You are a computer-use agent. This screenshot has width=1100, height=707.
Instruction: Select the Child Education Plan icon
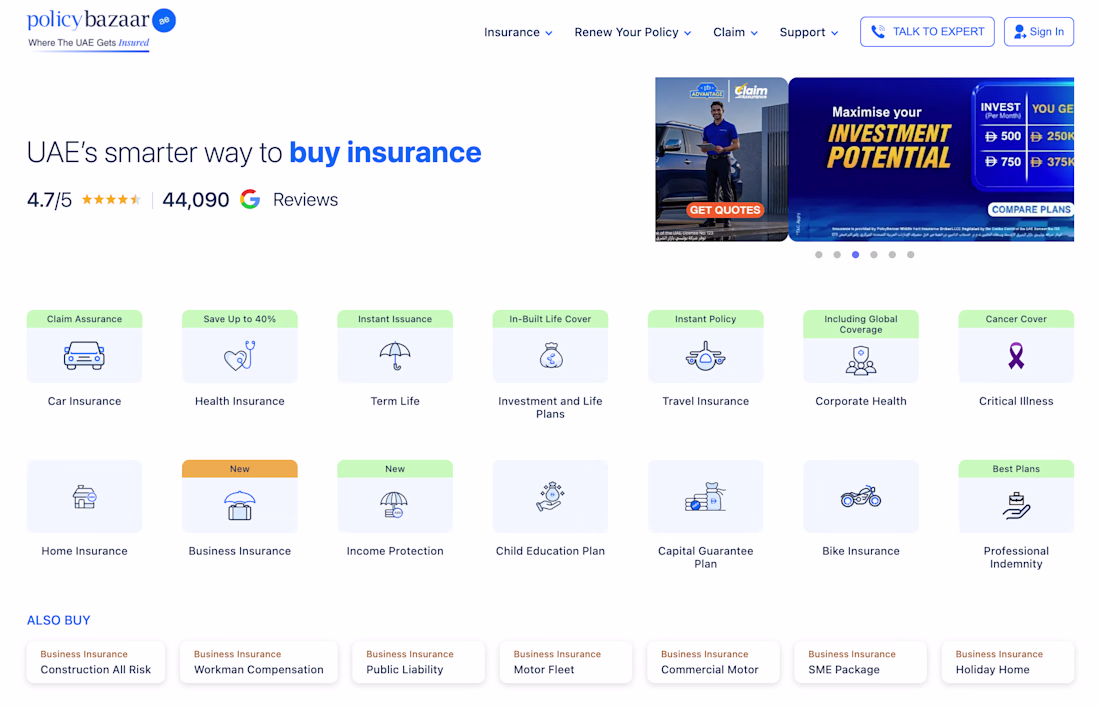tap(551, 497)
